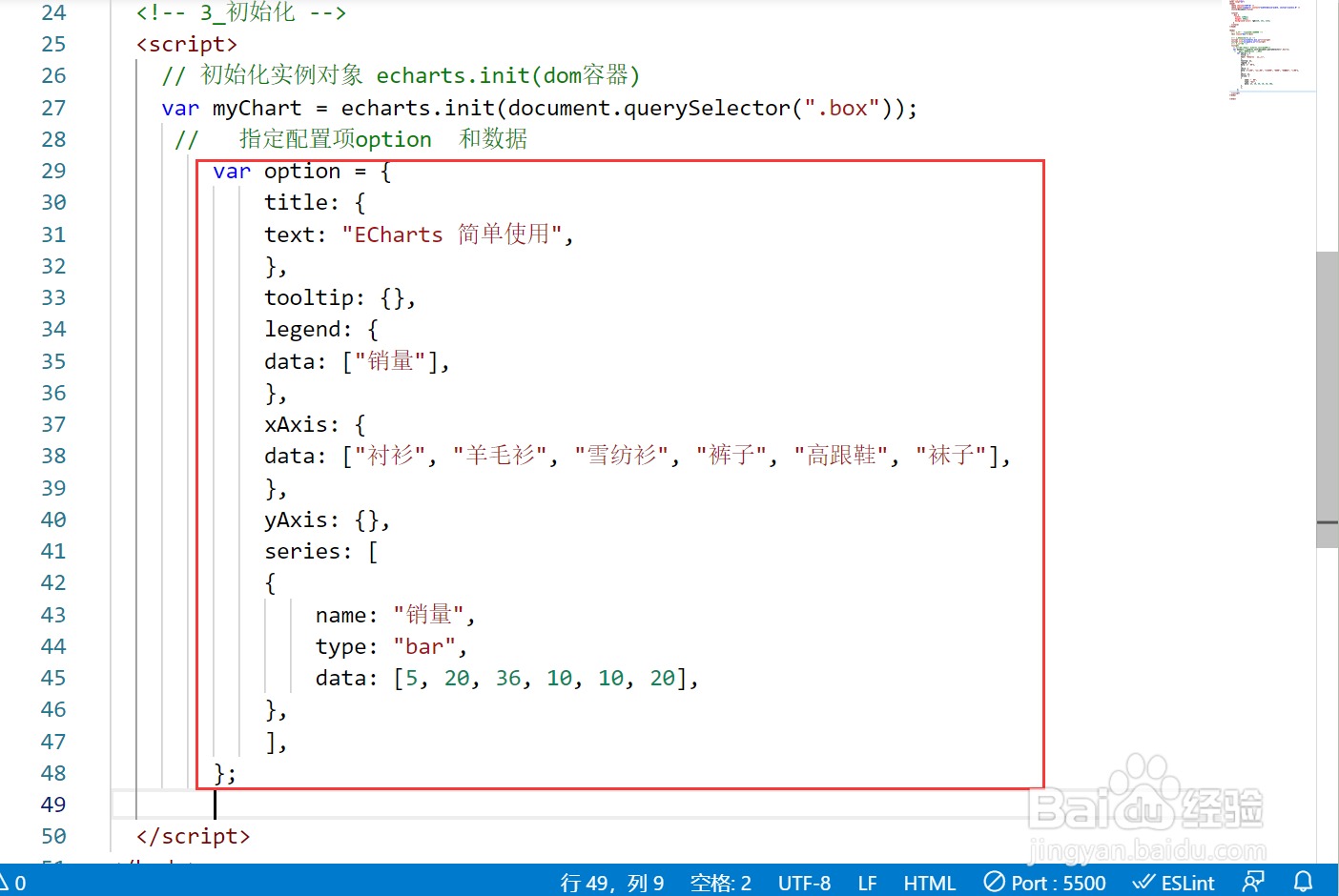Click the "雪纺衫" string
The width and height of the screenshot is (1339, 896).
622,456
